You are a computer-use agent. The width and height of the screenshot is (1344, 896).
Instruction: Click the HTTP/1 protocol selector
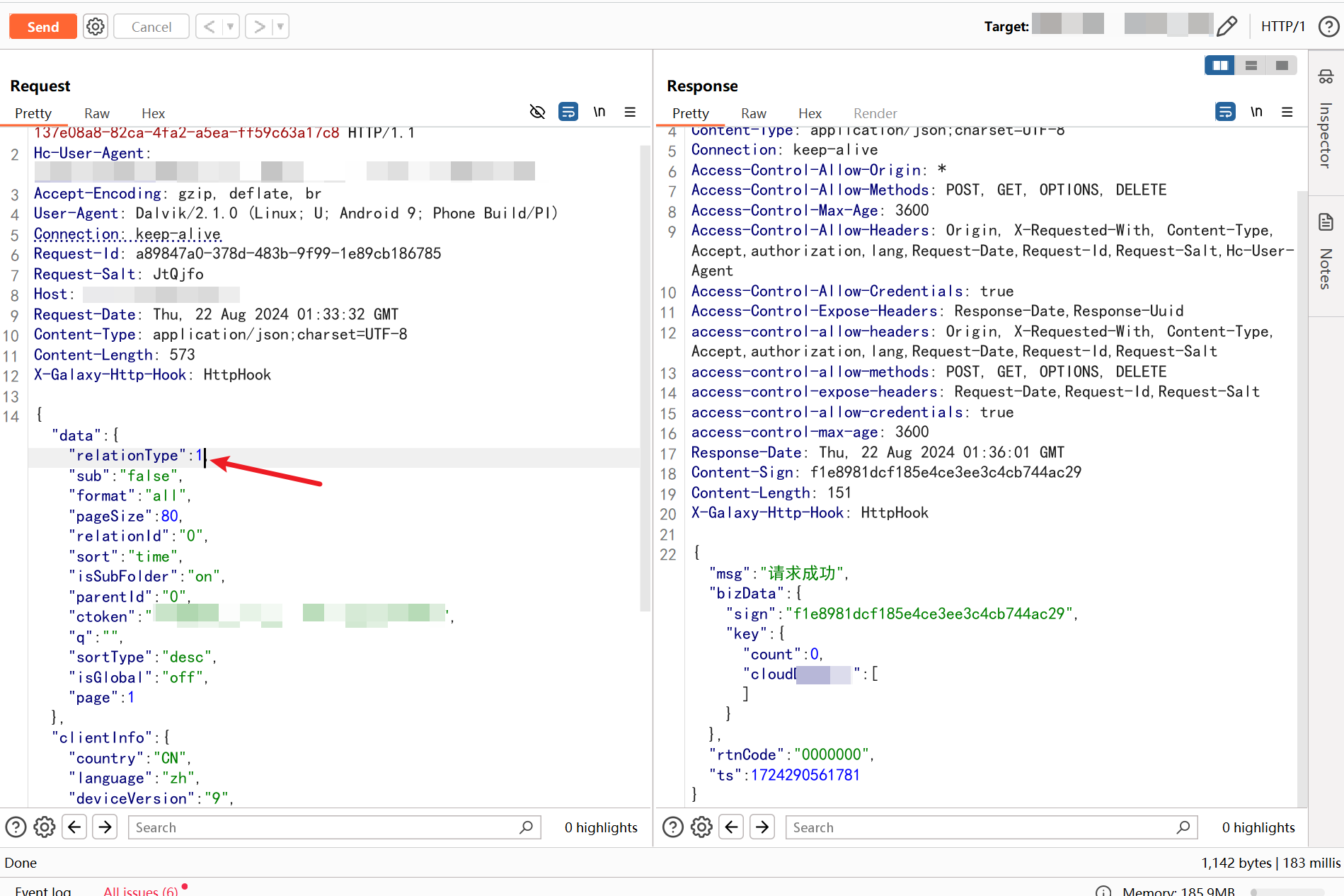[x=1282, y=27]
